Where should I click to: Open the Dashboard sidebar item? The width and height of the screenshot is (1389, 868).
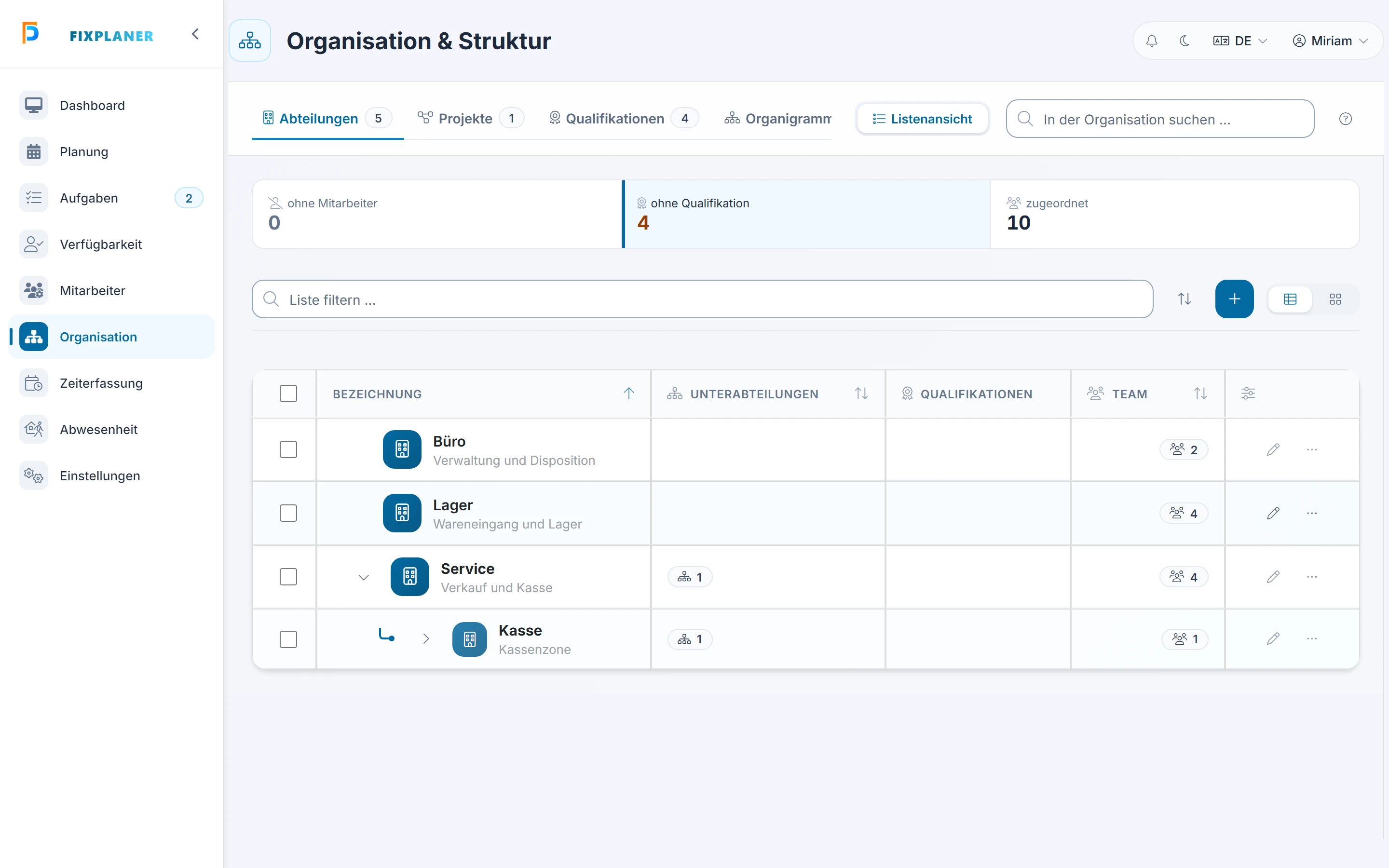pyautogui.click(x=111, y=106)
